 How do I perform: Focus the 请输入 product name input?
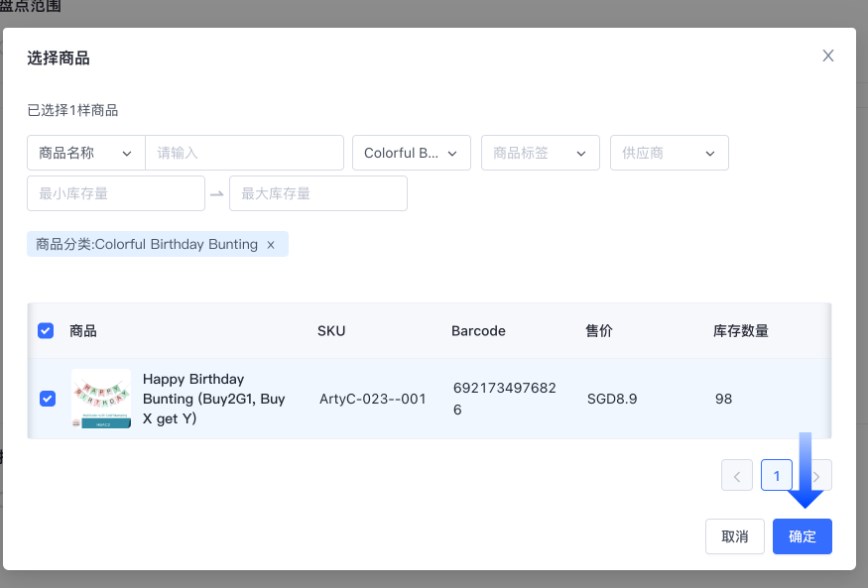point(244,153)
